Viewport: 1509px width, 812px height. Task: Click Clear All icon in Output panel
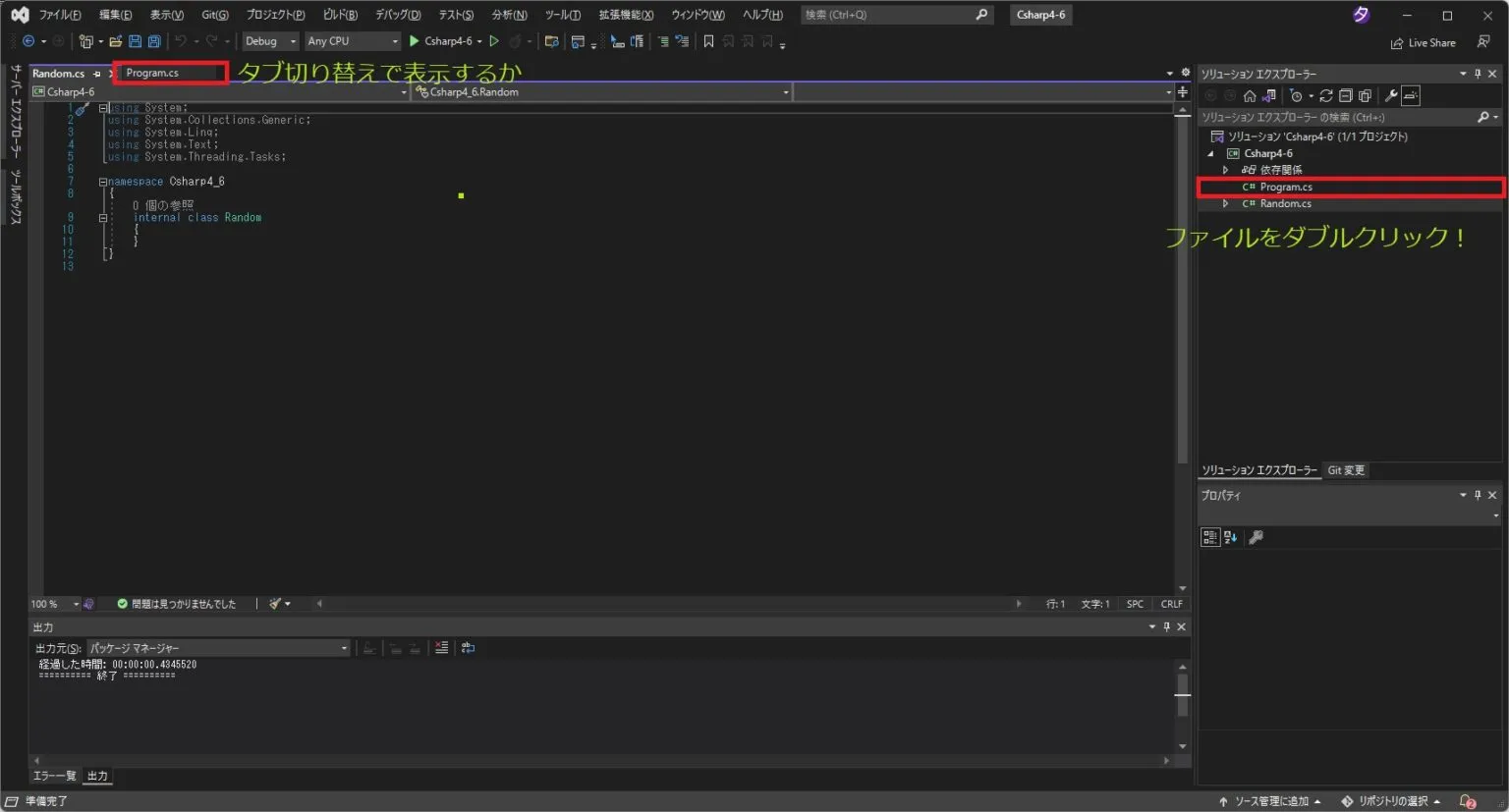point(442,648)
